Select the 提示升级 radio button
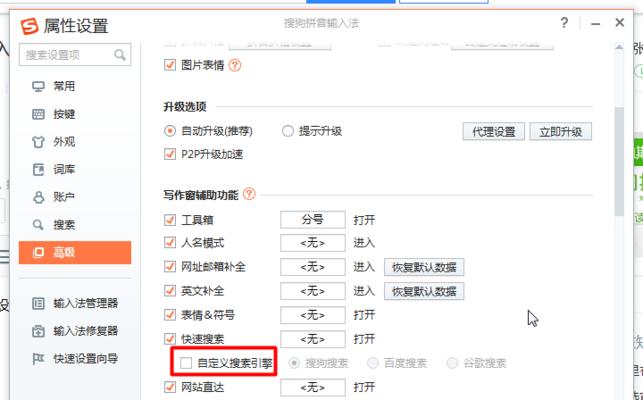The image size is (643, 400). [288, 131]
